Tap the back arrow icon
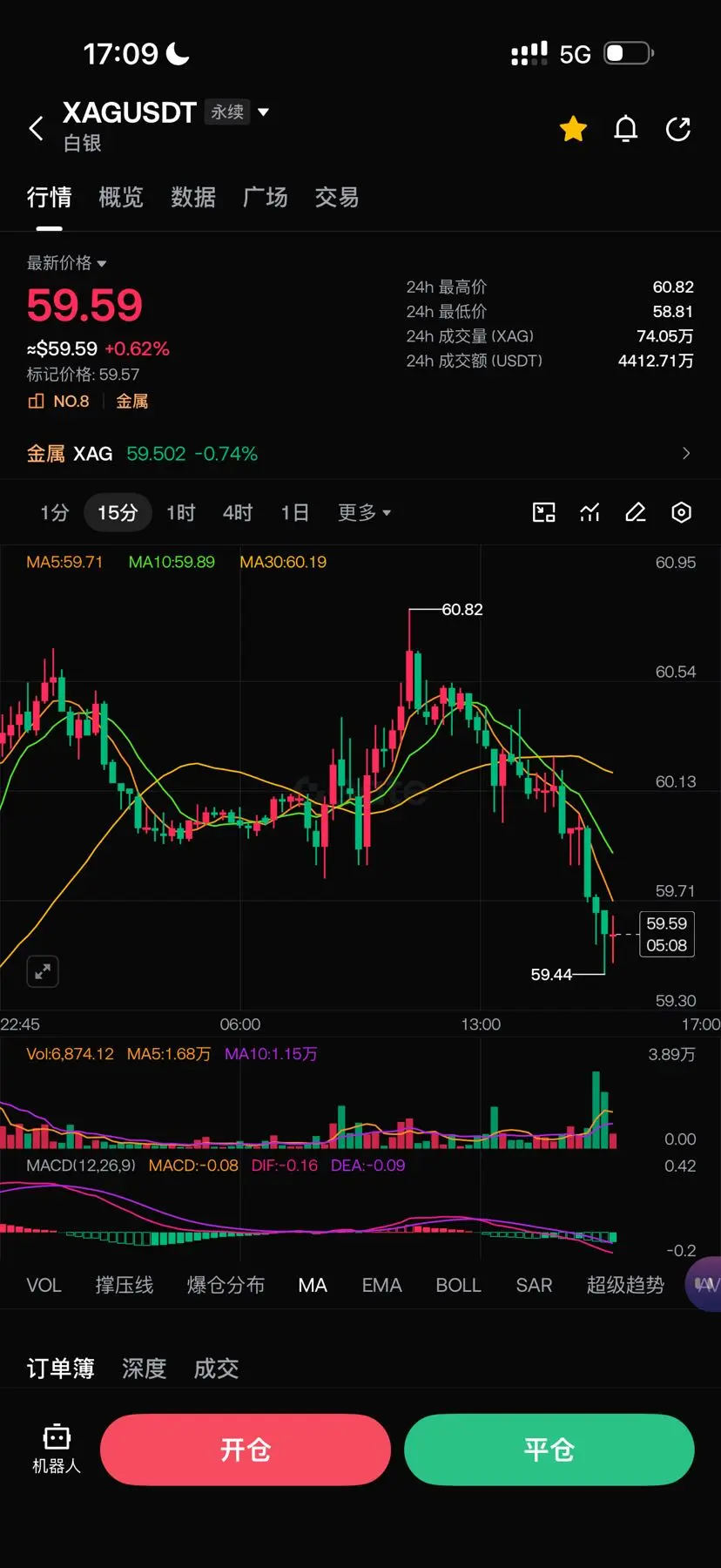Screen dimensions: 721x1568 [x=36, y=129]
